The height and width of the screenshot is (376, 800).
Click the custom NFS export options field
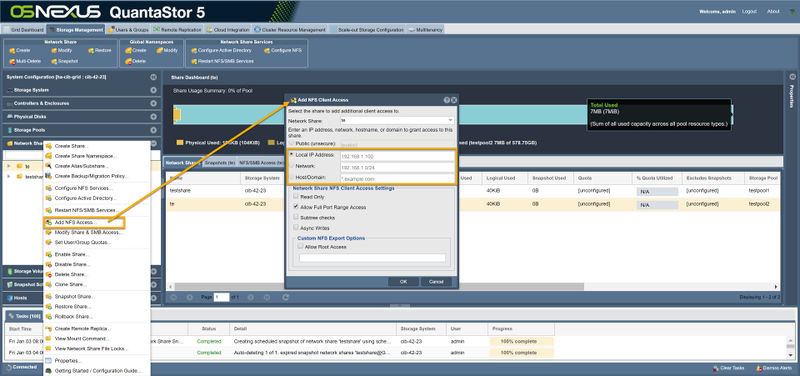point(372,258)
